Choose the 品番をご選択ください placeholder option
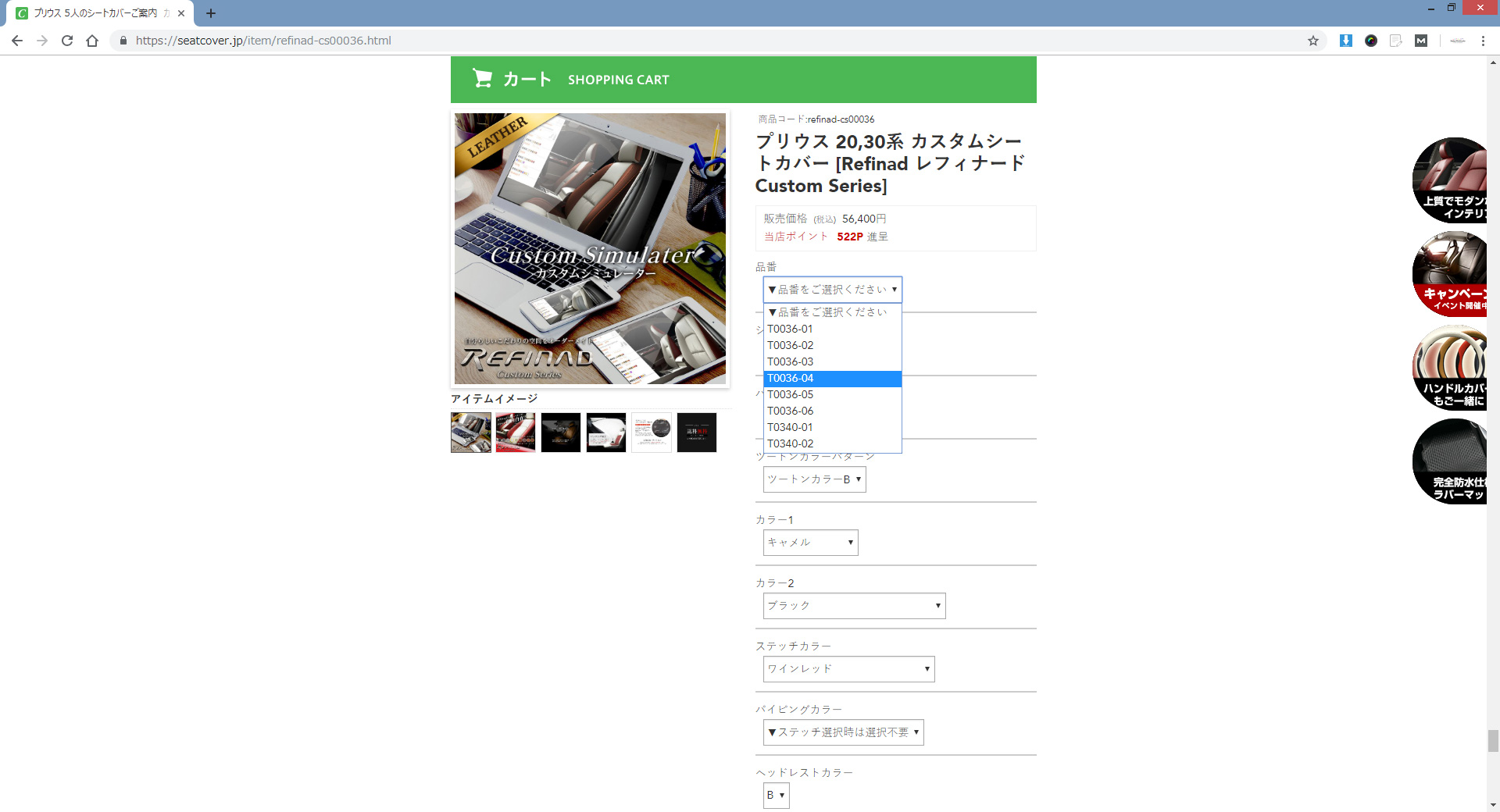The height and width of the screenshot is (812, 1500). coord(833,312)
